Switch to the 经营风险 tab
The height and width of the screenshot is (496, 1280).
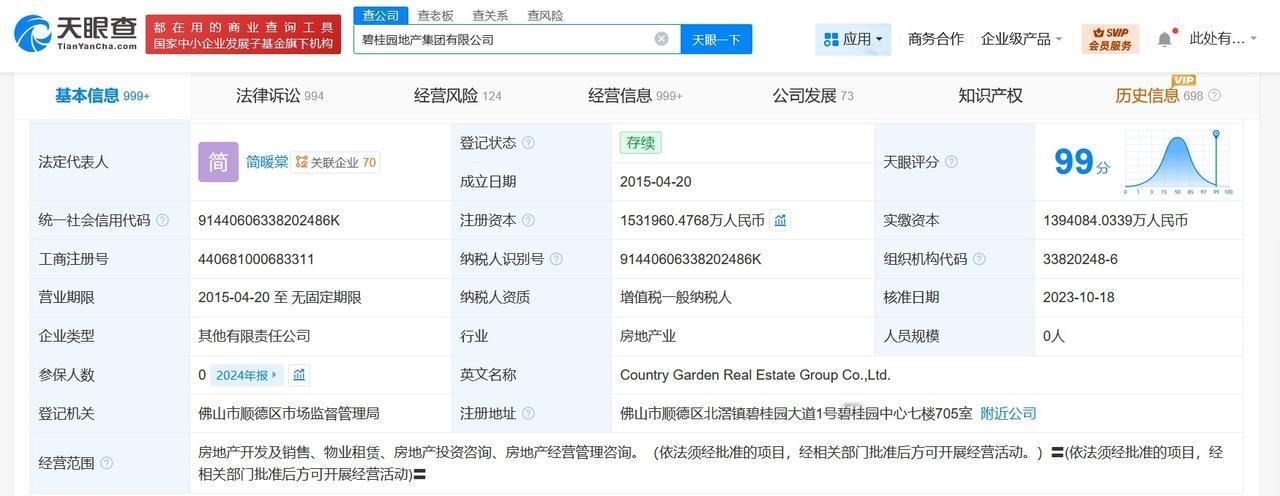[x=458, y=96]
